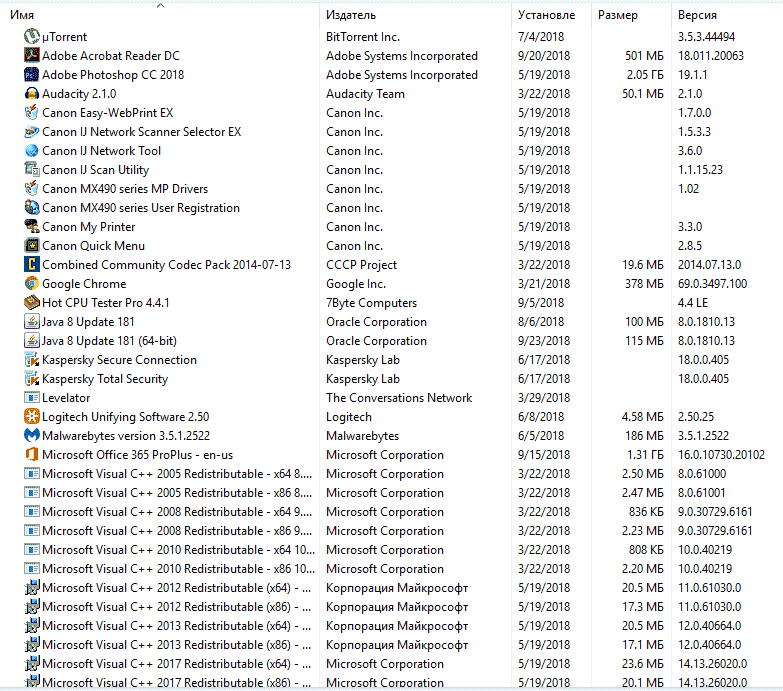The width and height of the screenshot is (783, 691).
Task: Select the 4.4 LE version cell
Action: (x=693, y=303)
